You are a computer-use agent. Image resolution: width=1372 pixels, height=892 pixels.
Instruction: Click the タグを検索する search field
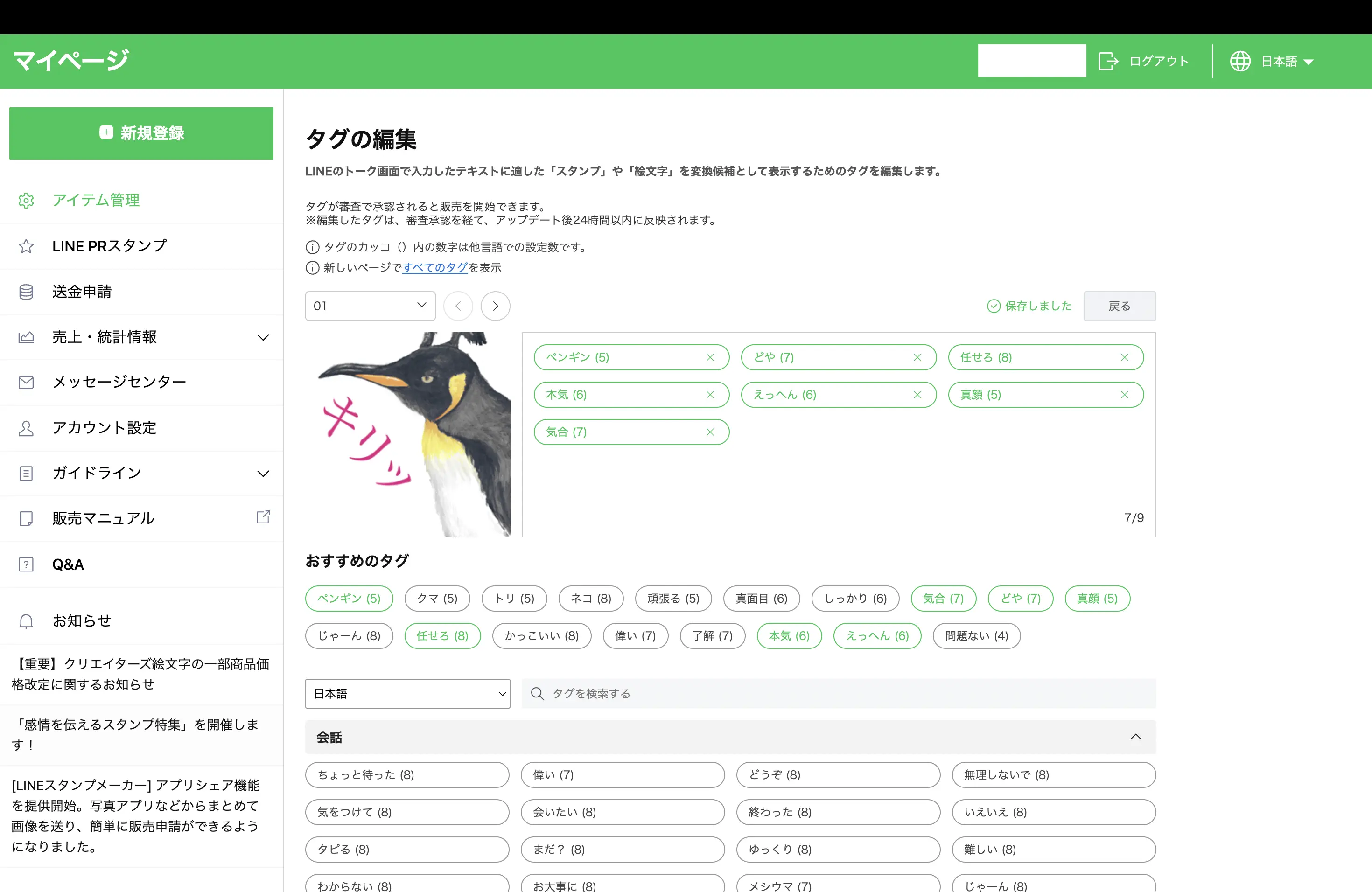[x=839, y=693]
